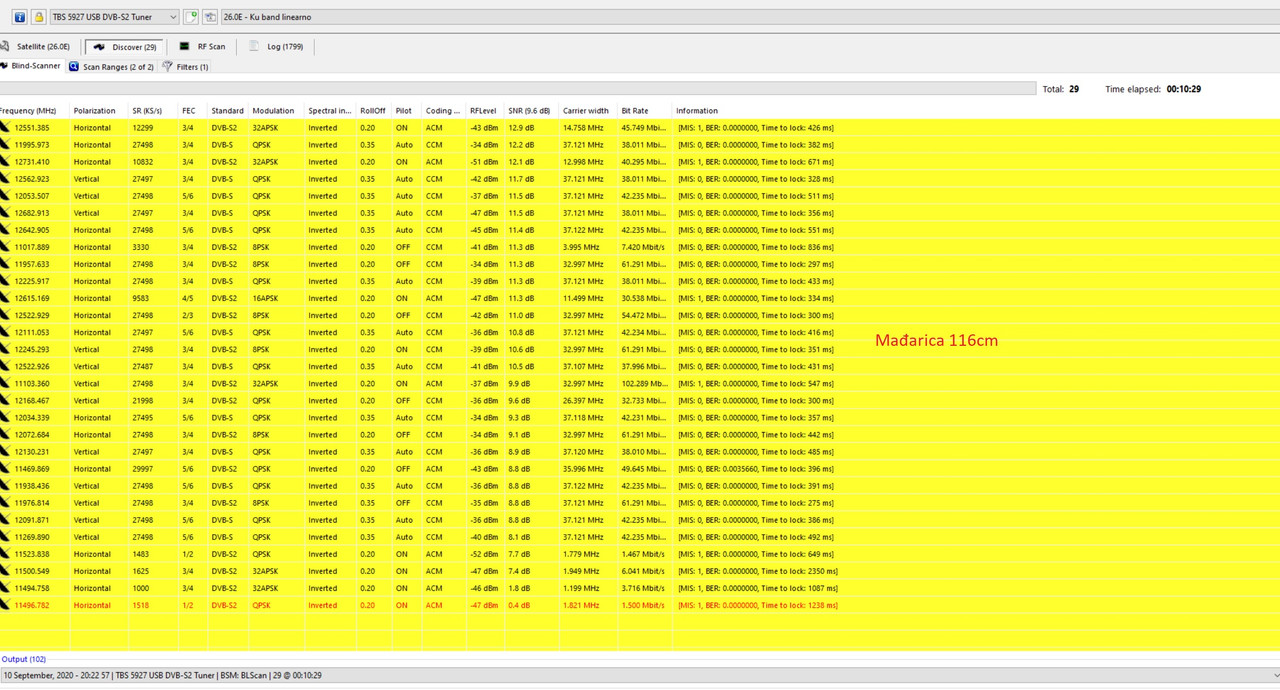This screenshot has height=690, width=1280.
Task: Click the signal icon of row 12168.467
Action: click(x=5, y=400)
